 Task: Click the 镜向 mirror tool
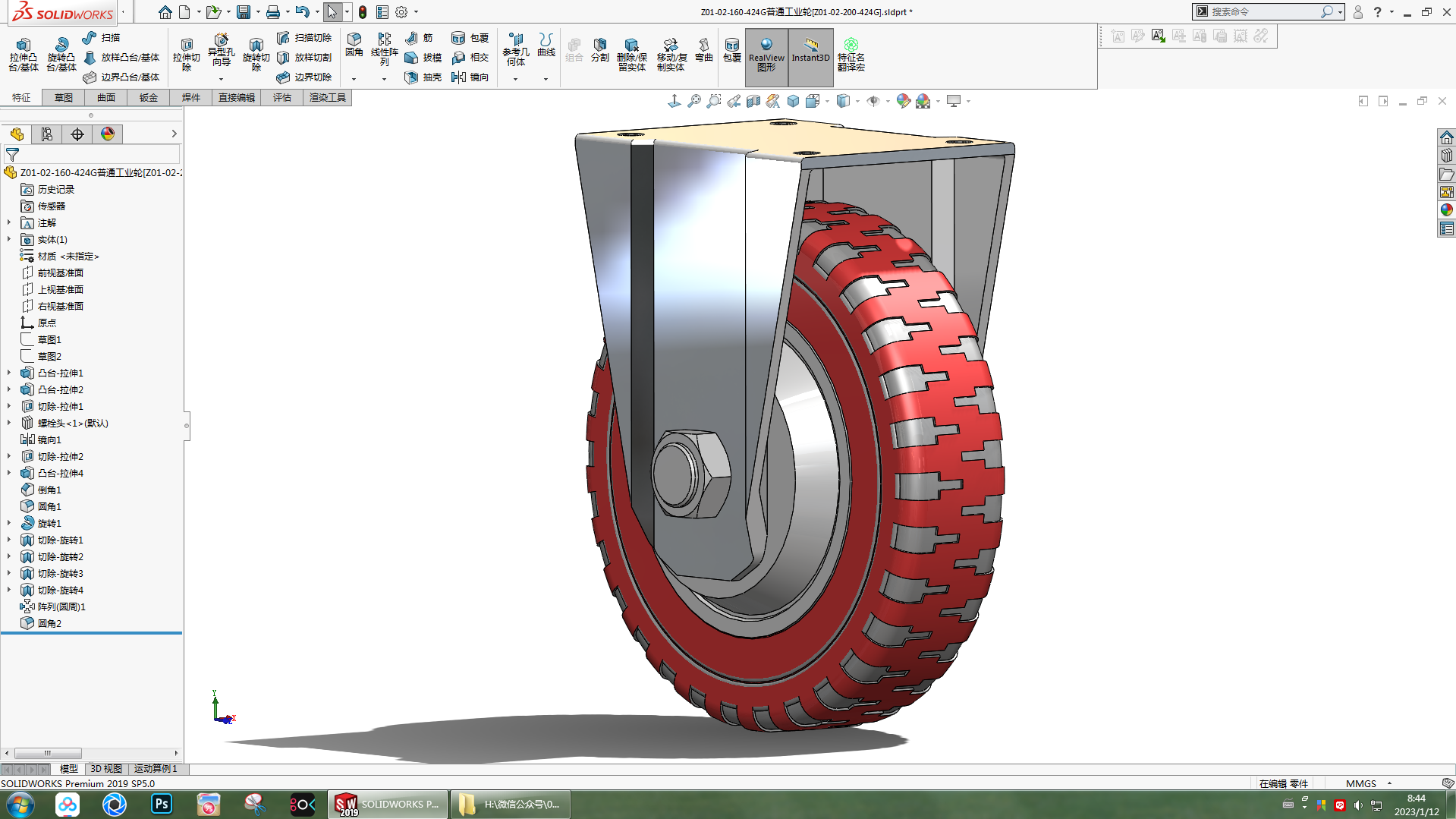470,77
